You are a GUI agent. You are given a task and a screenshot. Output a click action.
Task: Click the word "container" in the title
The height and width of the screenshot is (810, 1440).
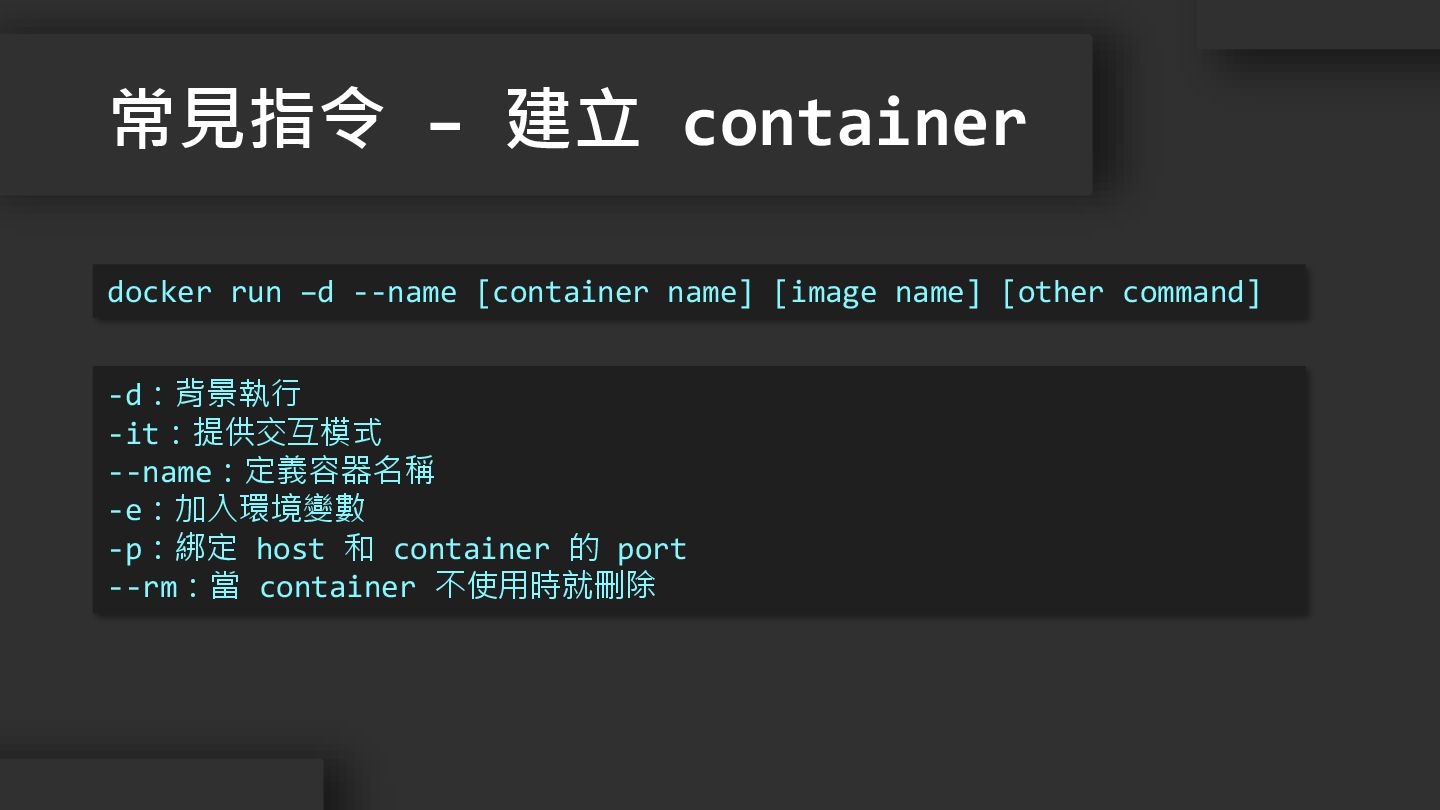pos(853,122)
